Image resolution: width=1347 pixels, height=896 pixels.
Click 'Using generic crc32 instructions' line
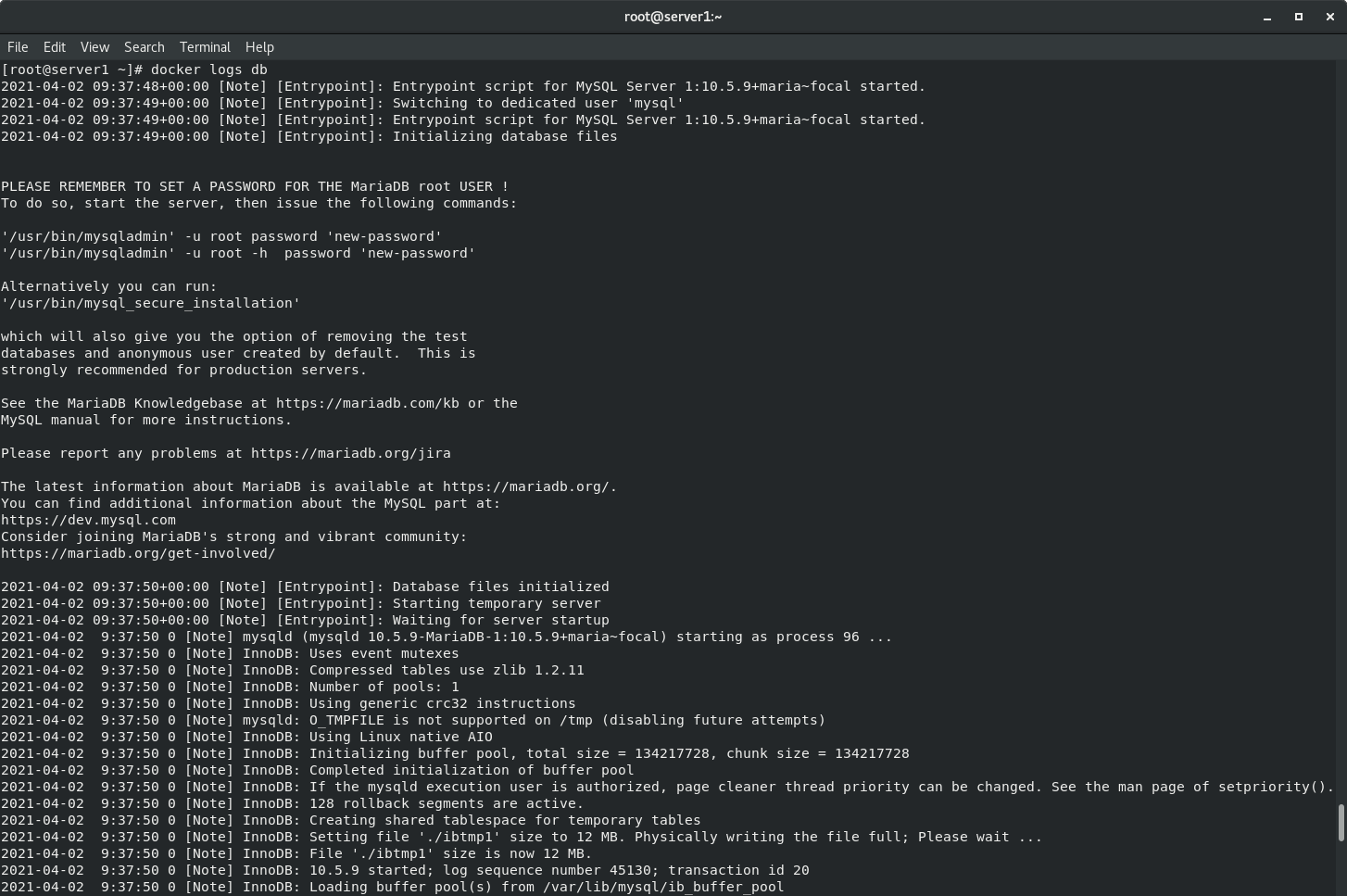[x=288, y=703]
